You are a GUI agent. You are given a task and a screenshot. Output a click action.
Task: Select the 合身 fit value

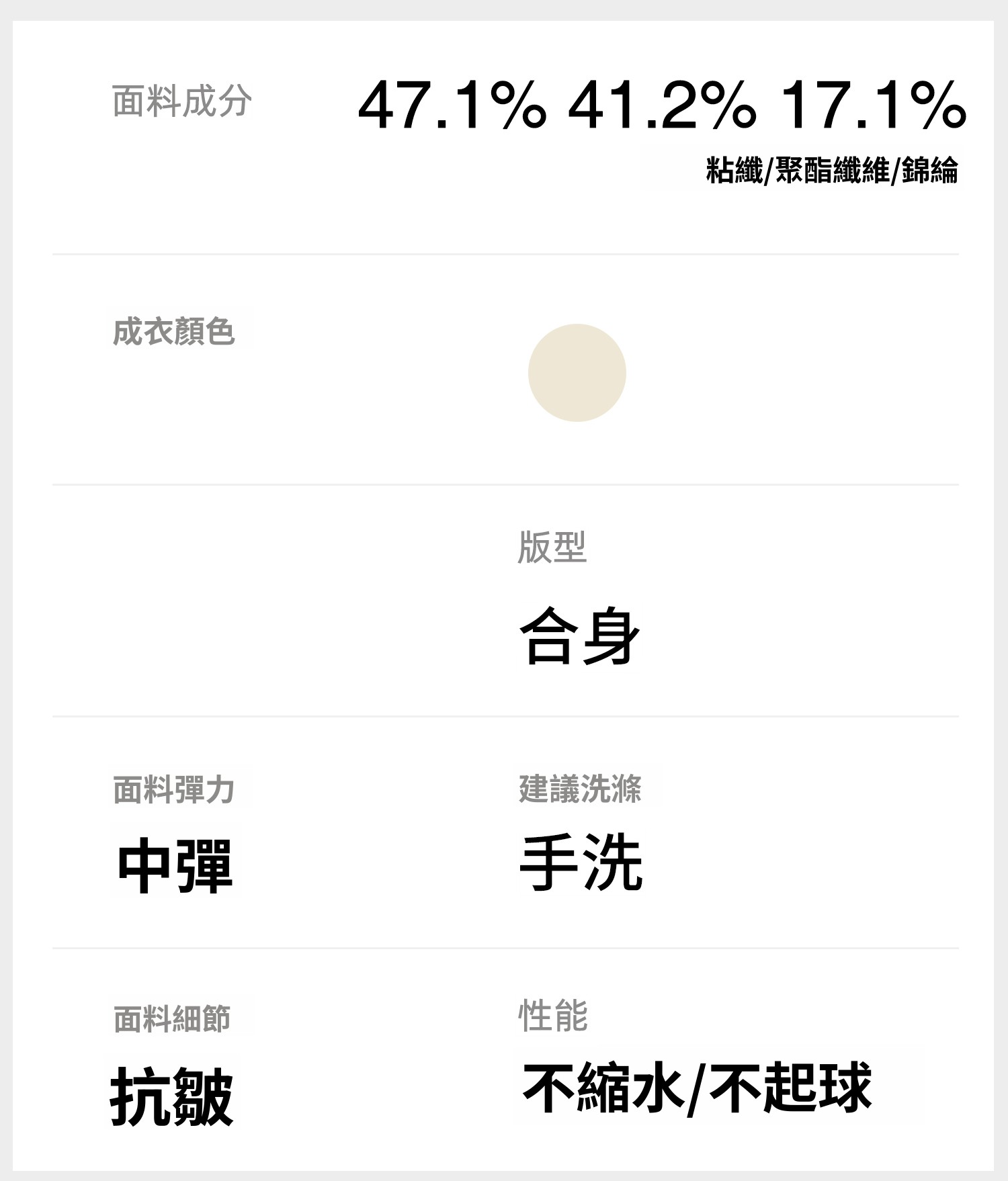click(x=579, y=636)
